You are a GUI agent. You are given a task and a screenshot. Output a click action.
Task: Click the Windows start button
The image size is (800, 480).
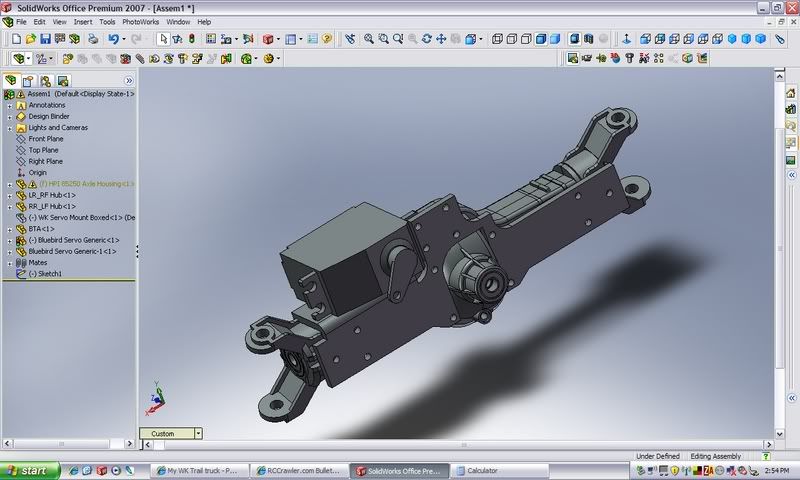pos(29,470)
